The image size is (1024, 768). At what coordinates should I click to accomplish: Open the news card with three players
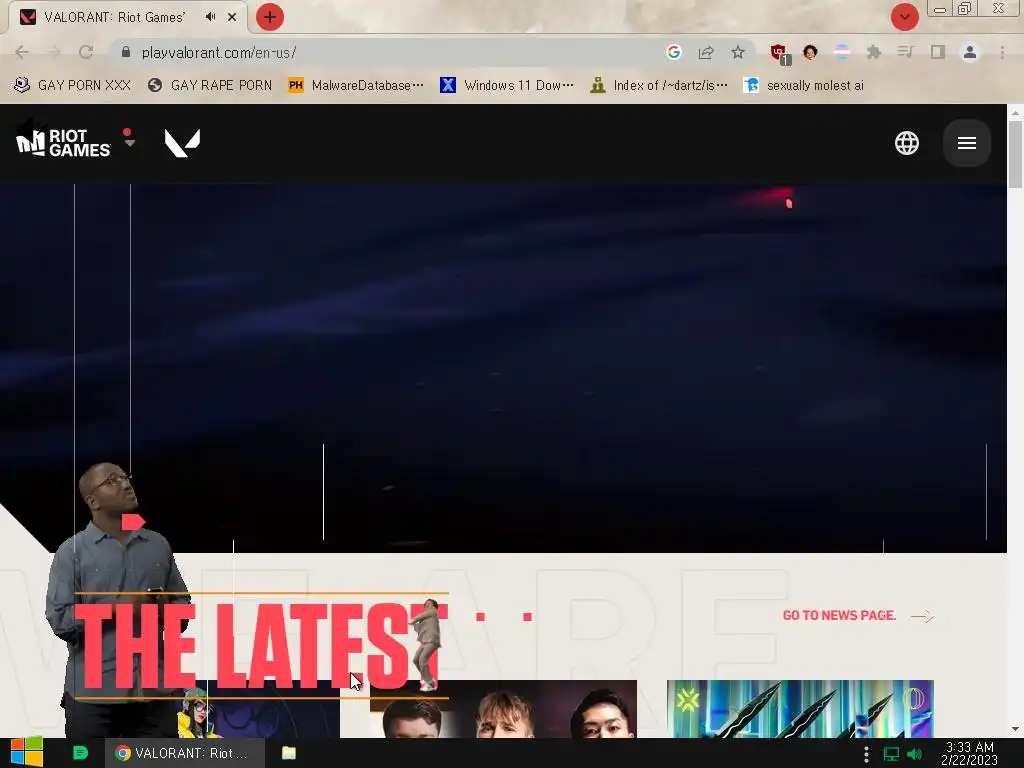[503, 709]
